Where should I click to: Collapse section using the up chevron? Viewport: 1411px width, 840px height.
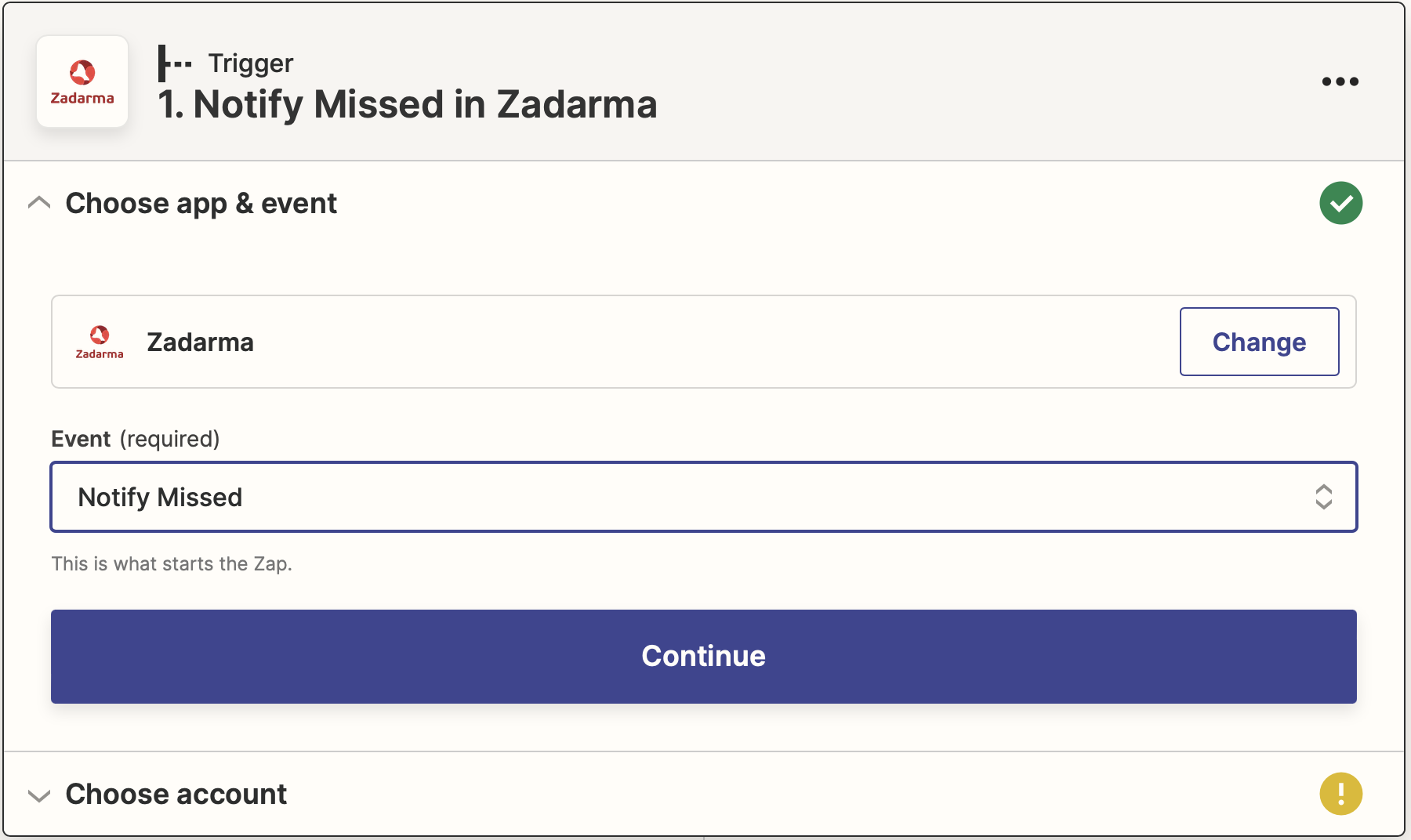(x=39, y=204)
